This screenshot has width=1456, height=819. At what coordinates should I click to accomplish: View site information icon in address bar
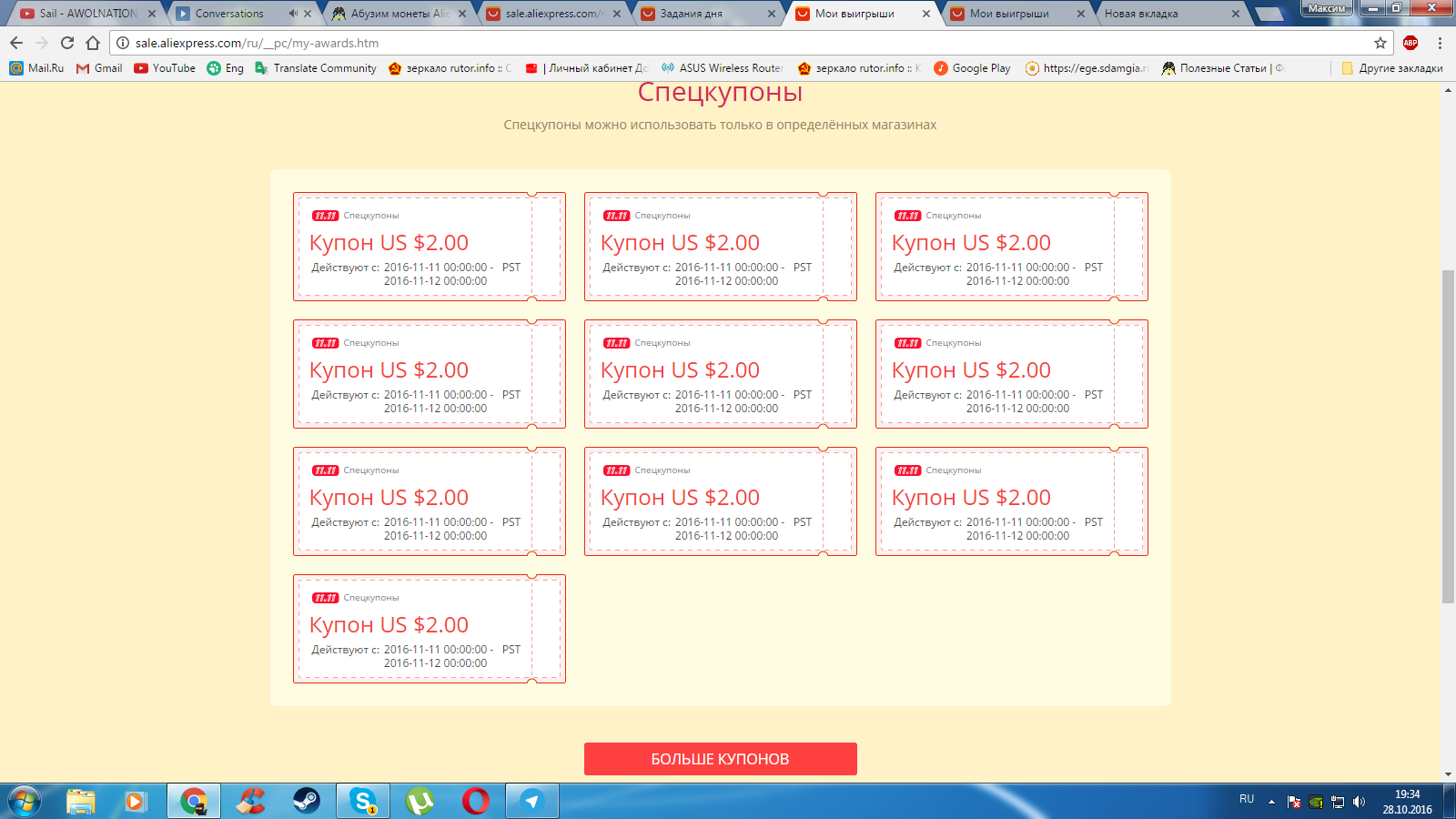tap(123, 43)
